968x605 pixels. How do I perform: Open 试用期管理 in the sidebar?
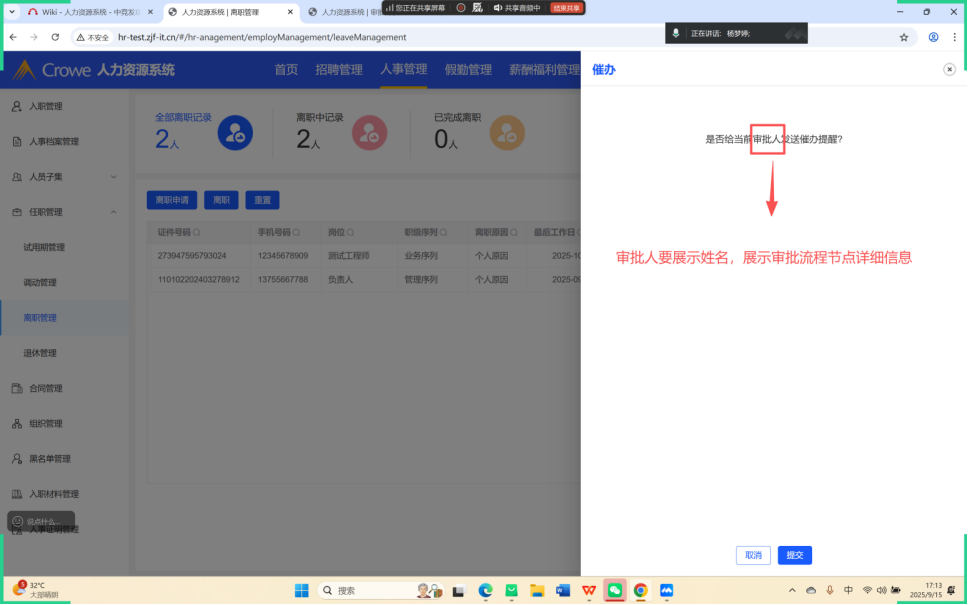(x=64, y=247)
